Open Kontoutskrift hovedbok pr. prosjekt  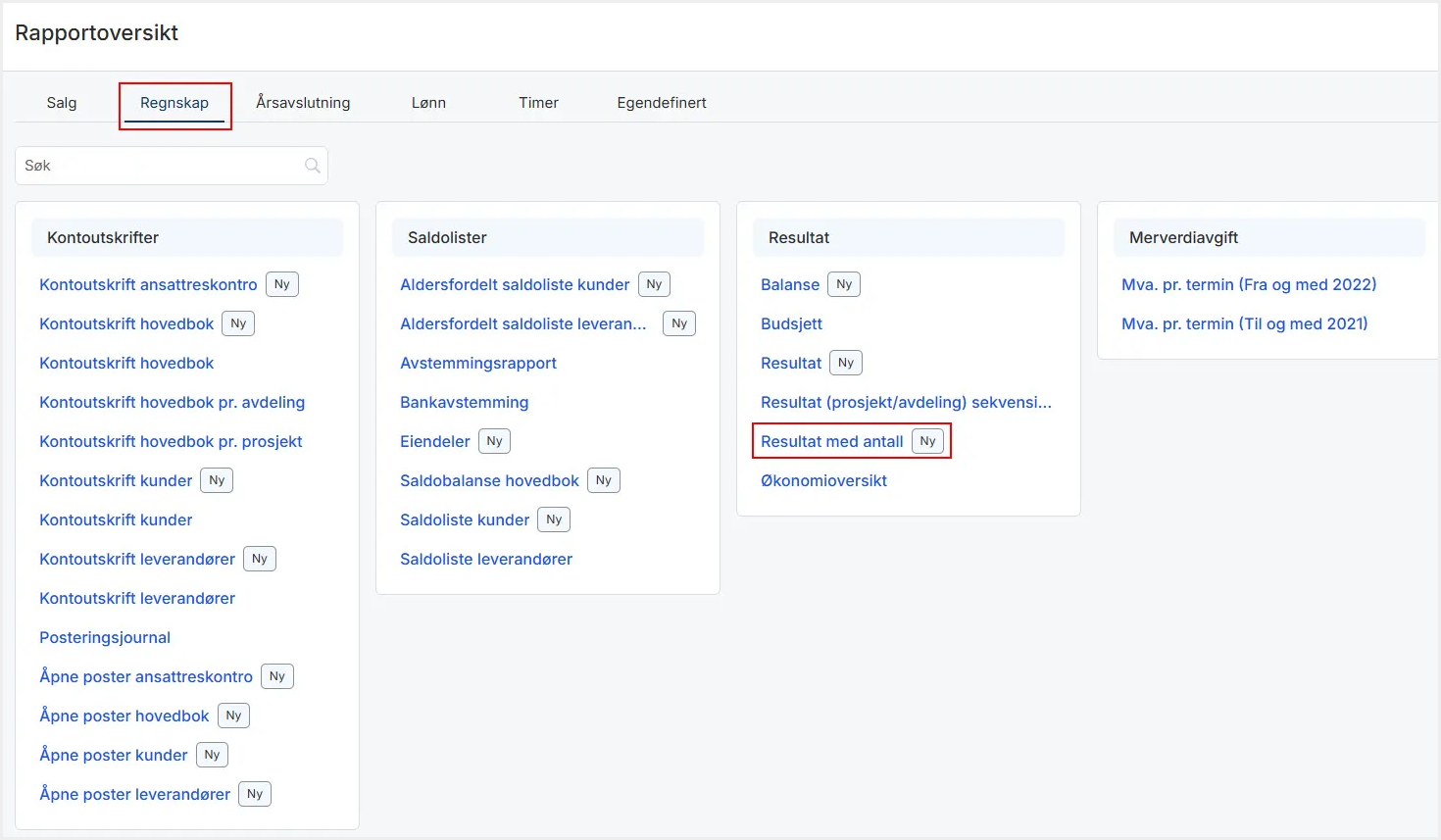coord(171,442)
